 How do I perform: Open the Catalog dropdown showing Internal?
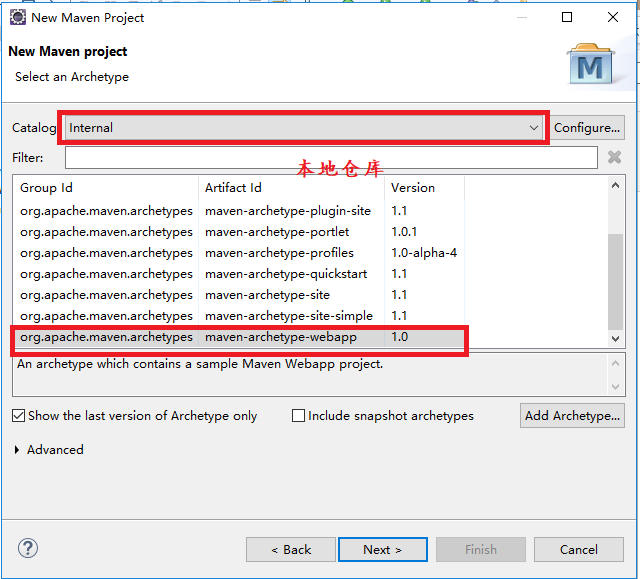click(x=304, y=128)
